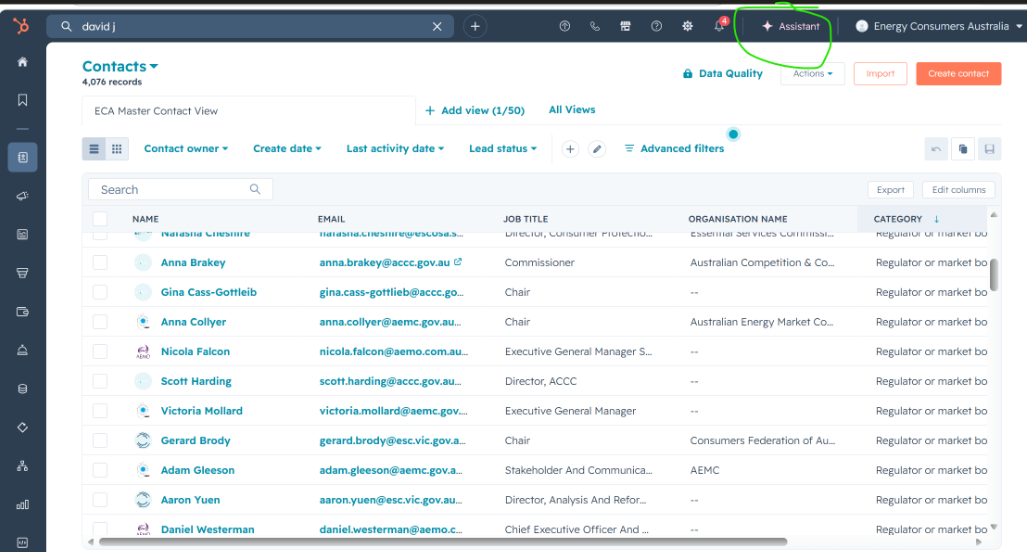Check the box for Gerard Brody
This screenshot has width=1027, height=552.
coord(100,441)
